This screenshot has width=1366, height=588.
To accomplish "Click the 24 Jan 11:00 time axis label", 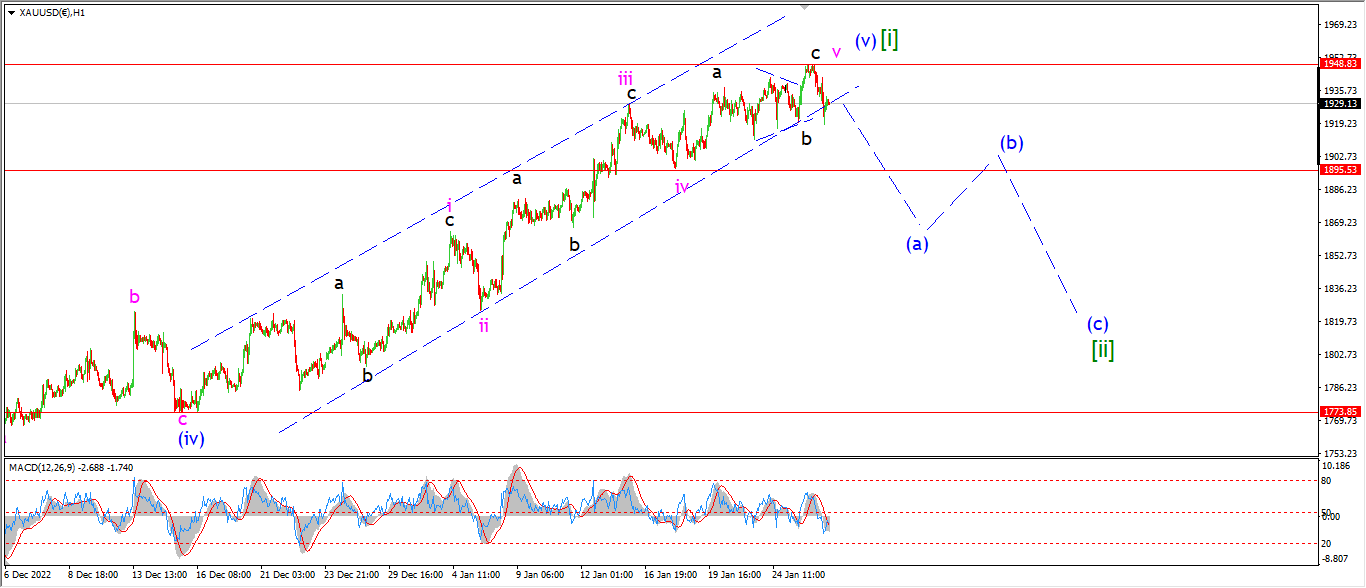I will coord(798,576).
